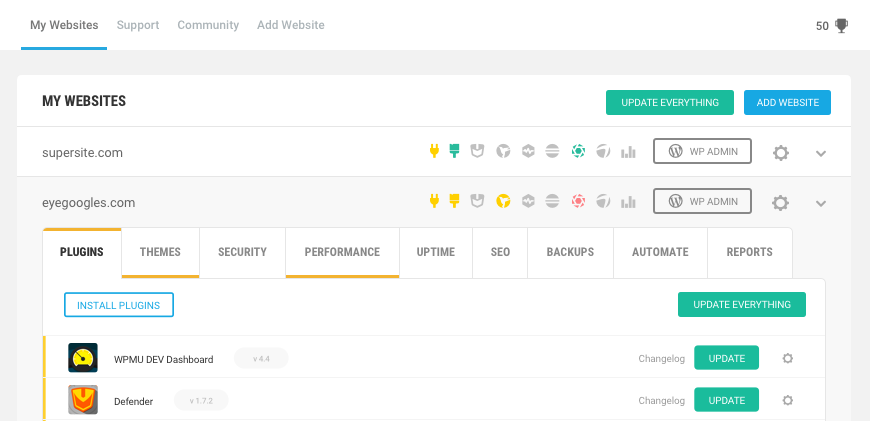The width and height of the screenshot is (870, 421).
Task: Click the supersite.com site name
Action: tap(82, 153)
